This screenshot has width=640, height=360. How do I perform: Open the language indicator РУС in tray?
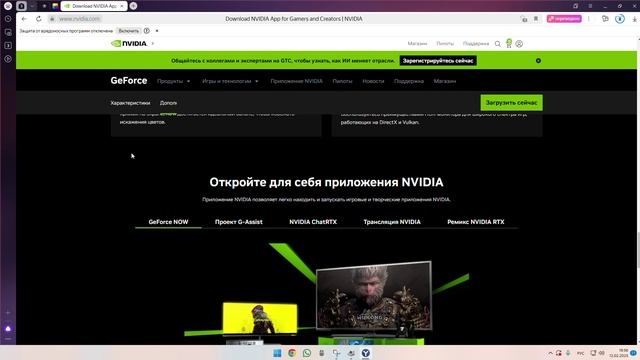pyautogui.click(x=580, y=353)
